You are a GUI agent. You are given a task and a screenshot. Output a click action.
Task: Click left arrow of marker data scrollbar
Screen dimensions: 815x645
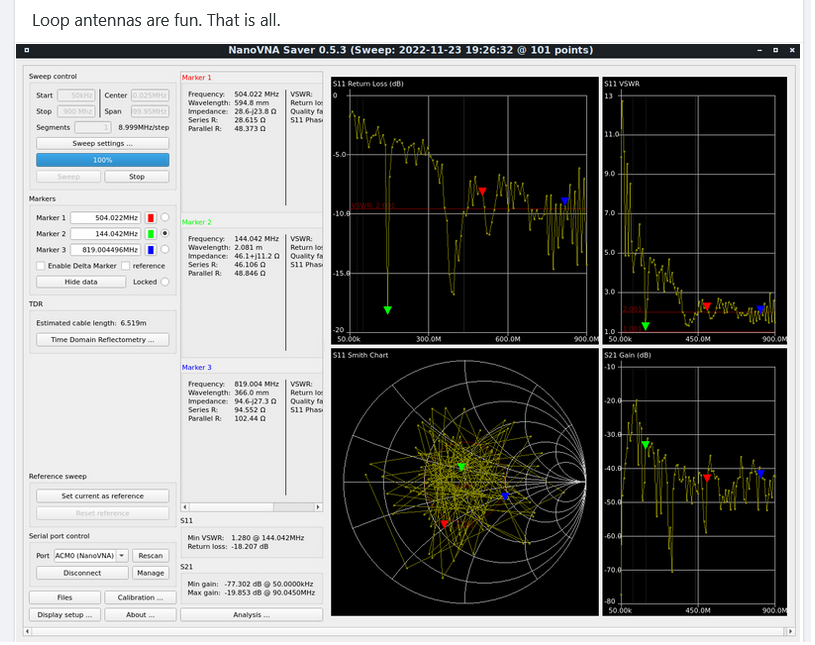point(185,507)
